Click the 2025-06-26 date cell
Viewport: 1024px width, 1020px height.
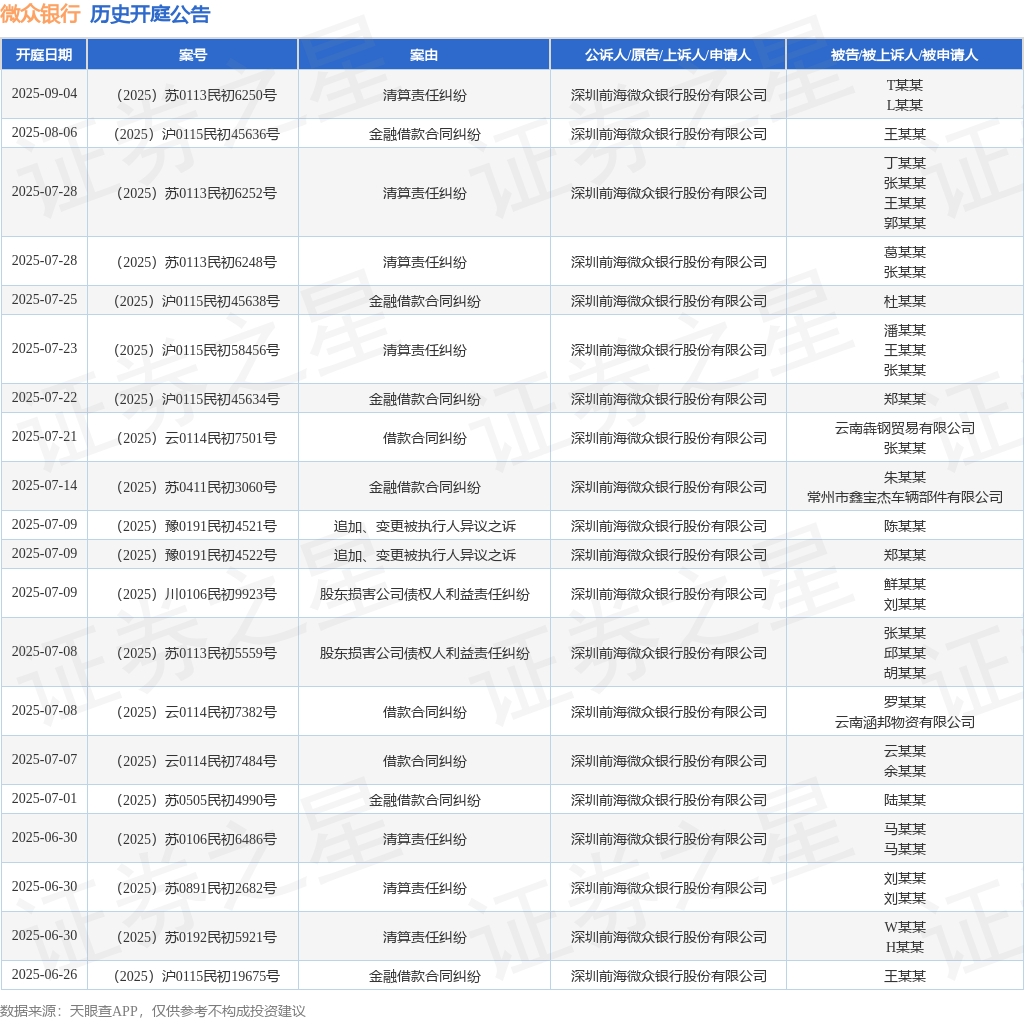(x=44, y=975)
